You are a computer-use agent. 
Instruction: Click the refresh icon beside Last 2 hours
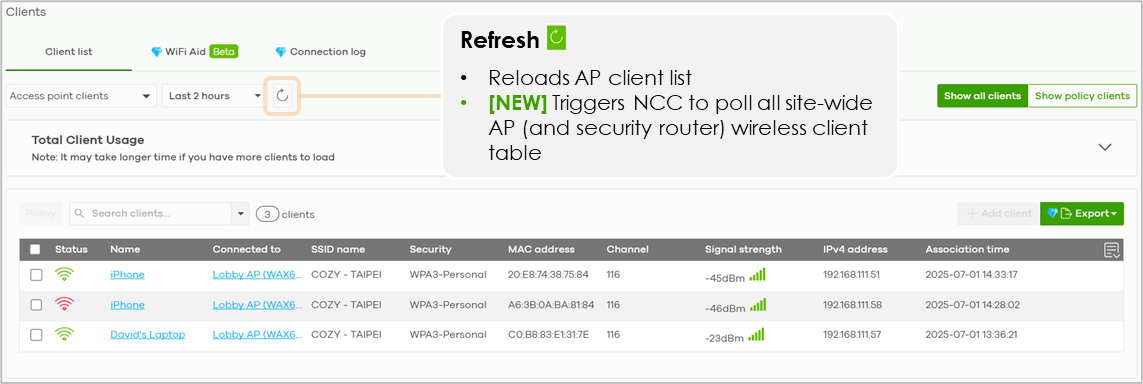[x=282, y=95]
